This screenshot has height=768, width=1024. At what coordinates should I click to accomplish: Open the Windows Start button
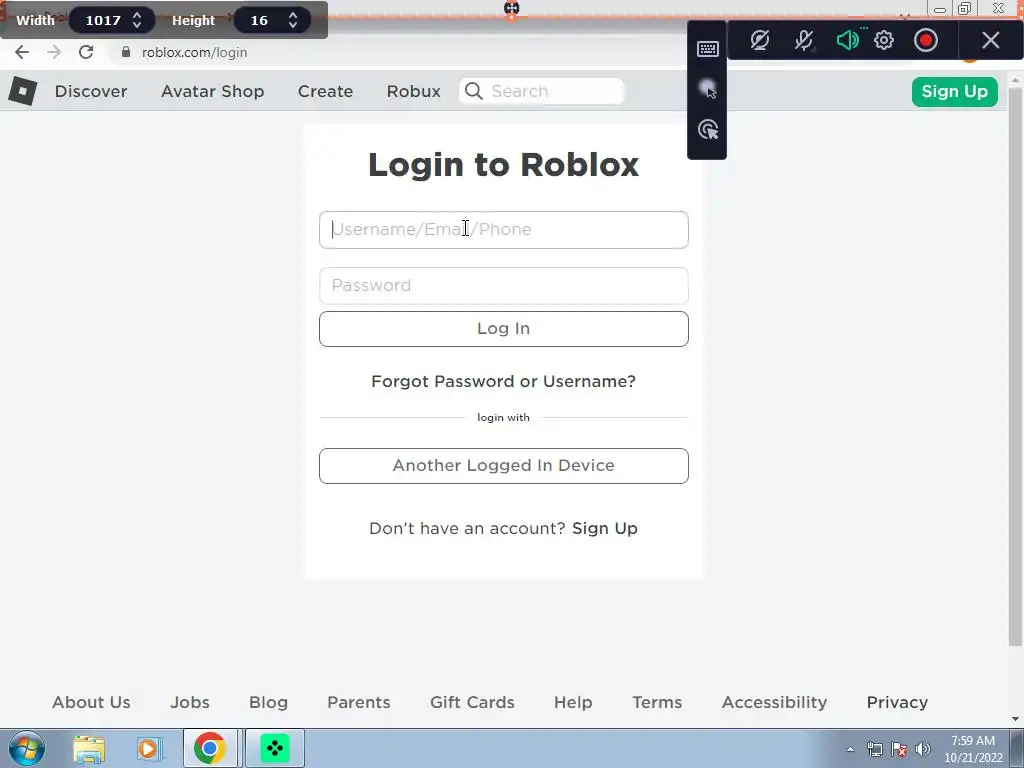27,748
